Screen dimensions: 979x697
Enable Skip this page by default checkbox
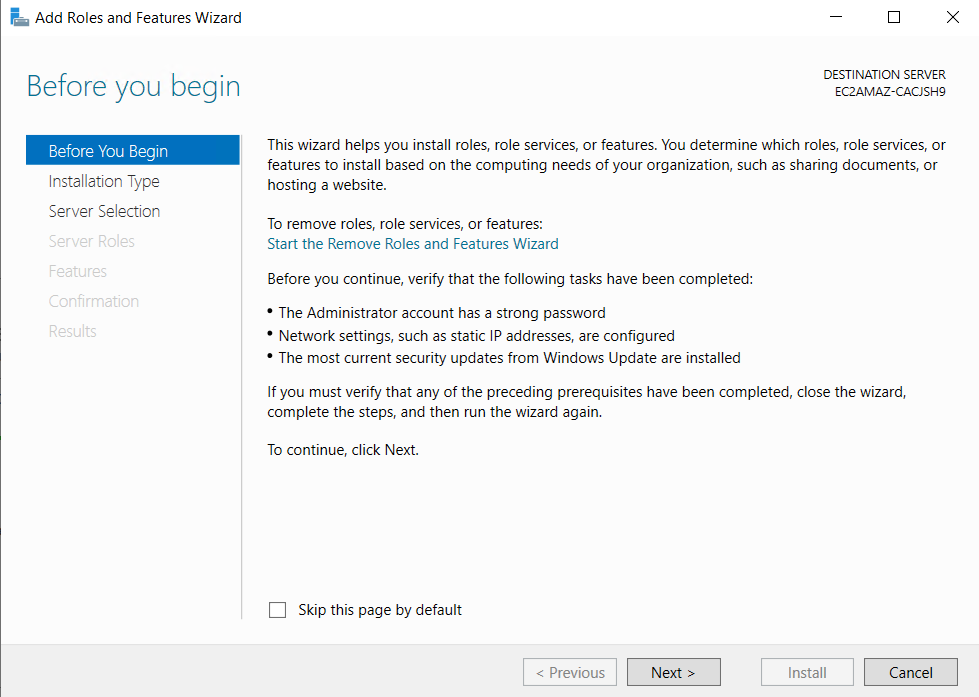277,610
